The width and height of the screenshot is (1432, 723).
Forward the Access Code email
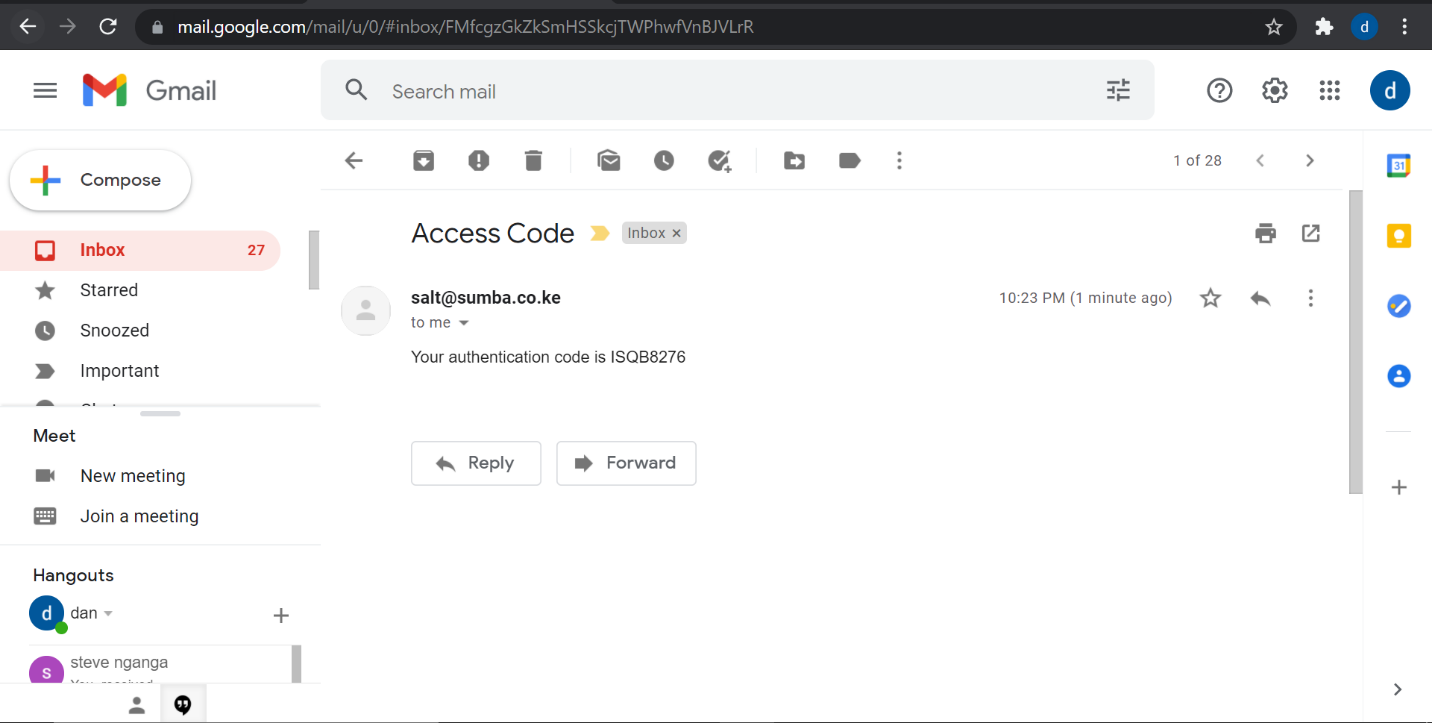pyautogui.click(x=626, y=463)
